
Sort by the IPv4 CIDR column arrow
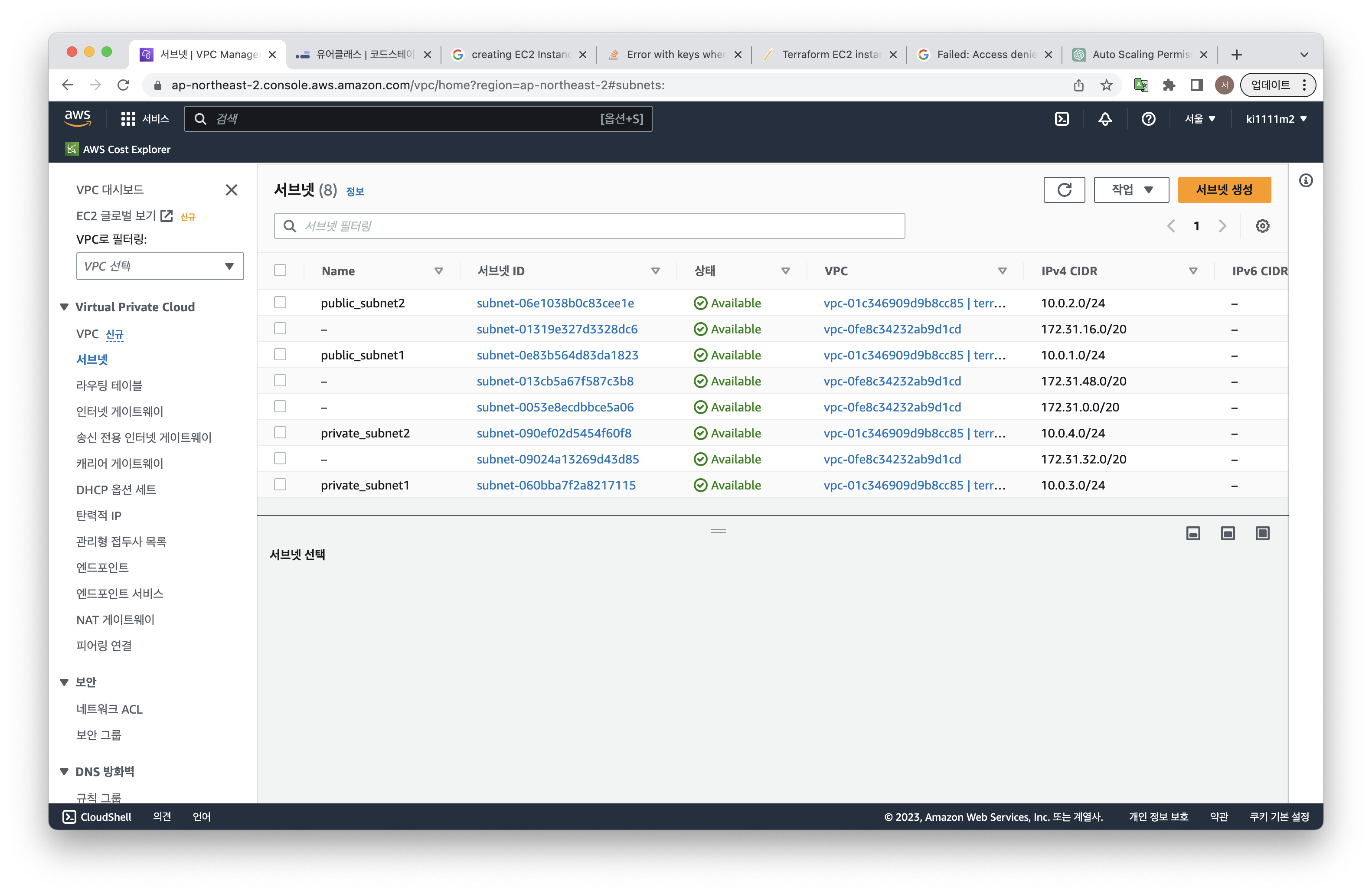coord(1193,271)
